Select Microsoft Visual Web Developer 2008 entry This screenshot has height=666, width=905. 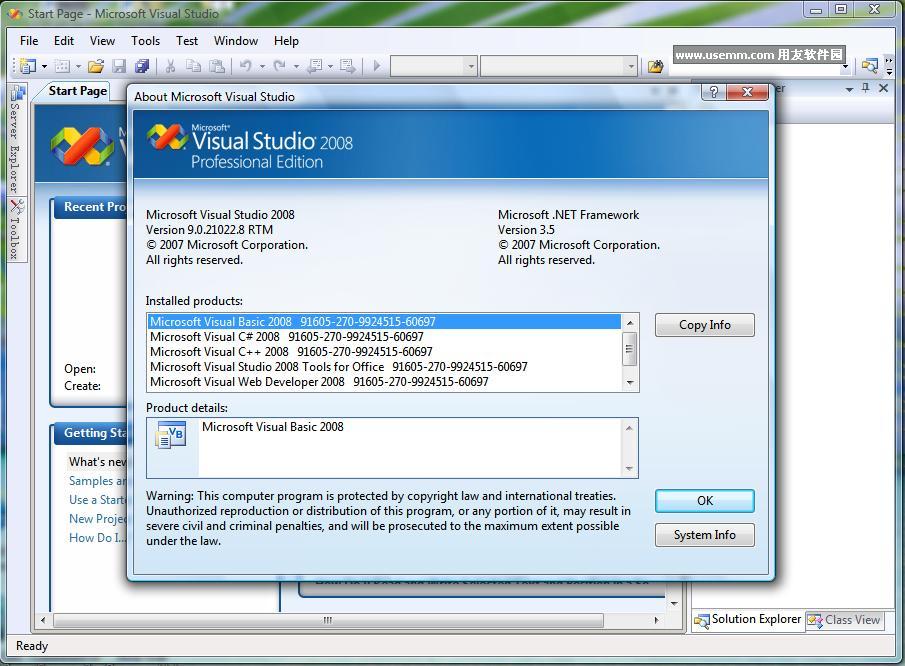coord(384,381)
